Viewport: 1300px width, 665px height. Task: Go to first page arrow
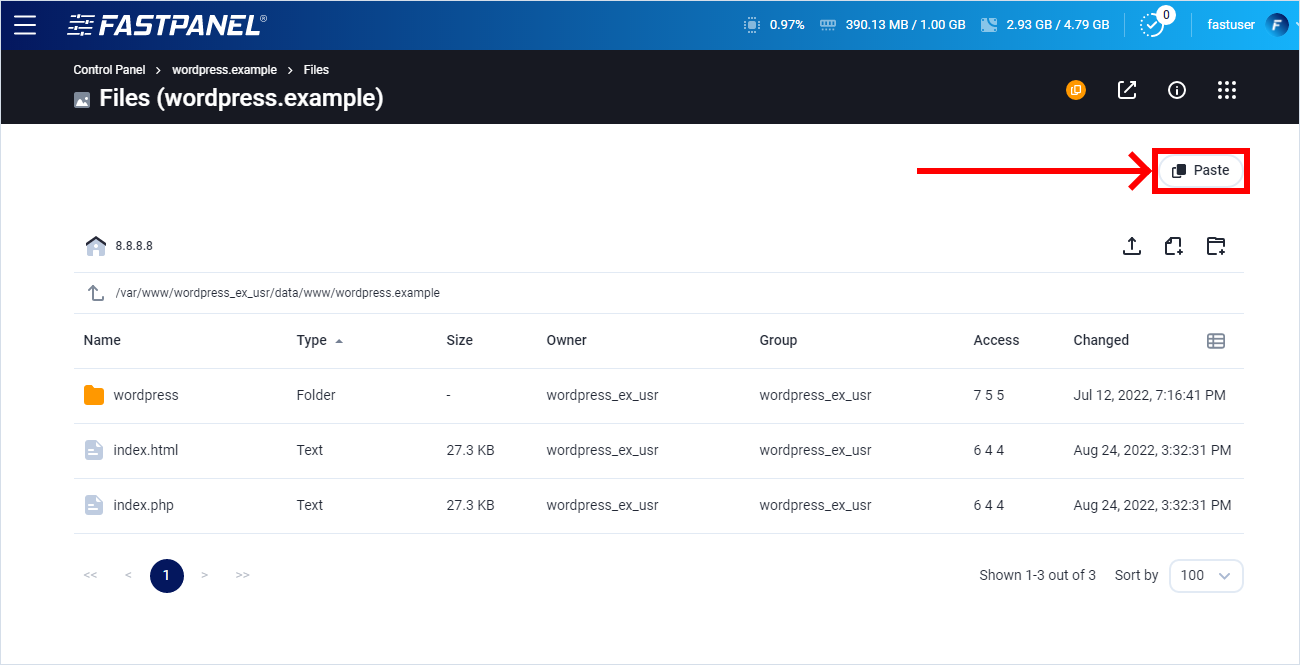tap(90, 575)
